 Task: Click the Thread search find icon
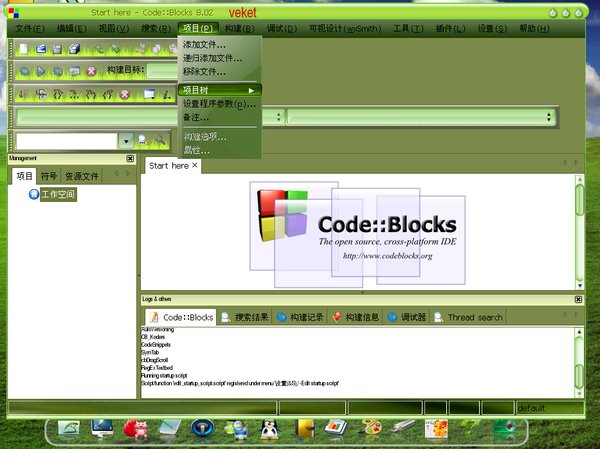[143, 140]
